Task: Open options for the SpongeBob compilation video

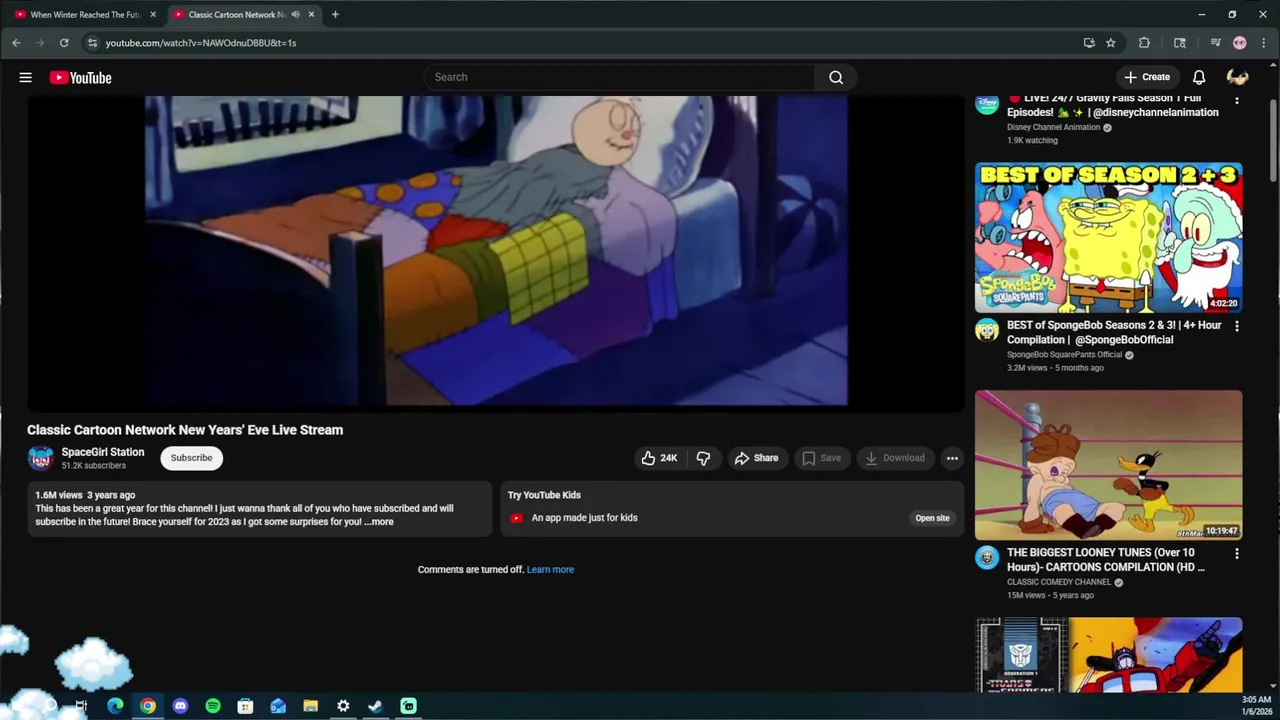Action: 1237,326
